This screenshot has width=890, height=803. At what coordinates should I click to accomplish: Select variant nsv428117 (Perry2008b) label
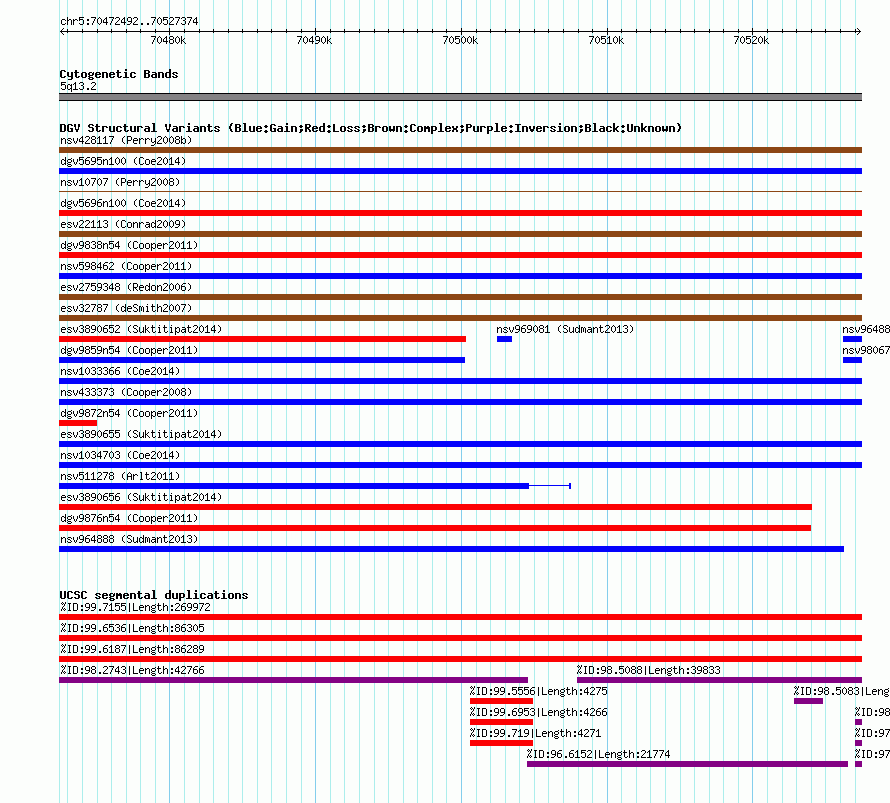126,140
